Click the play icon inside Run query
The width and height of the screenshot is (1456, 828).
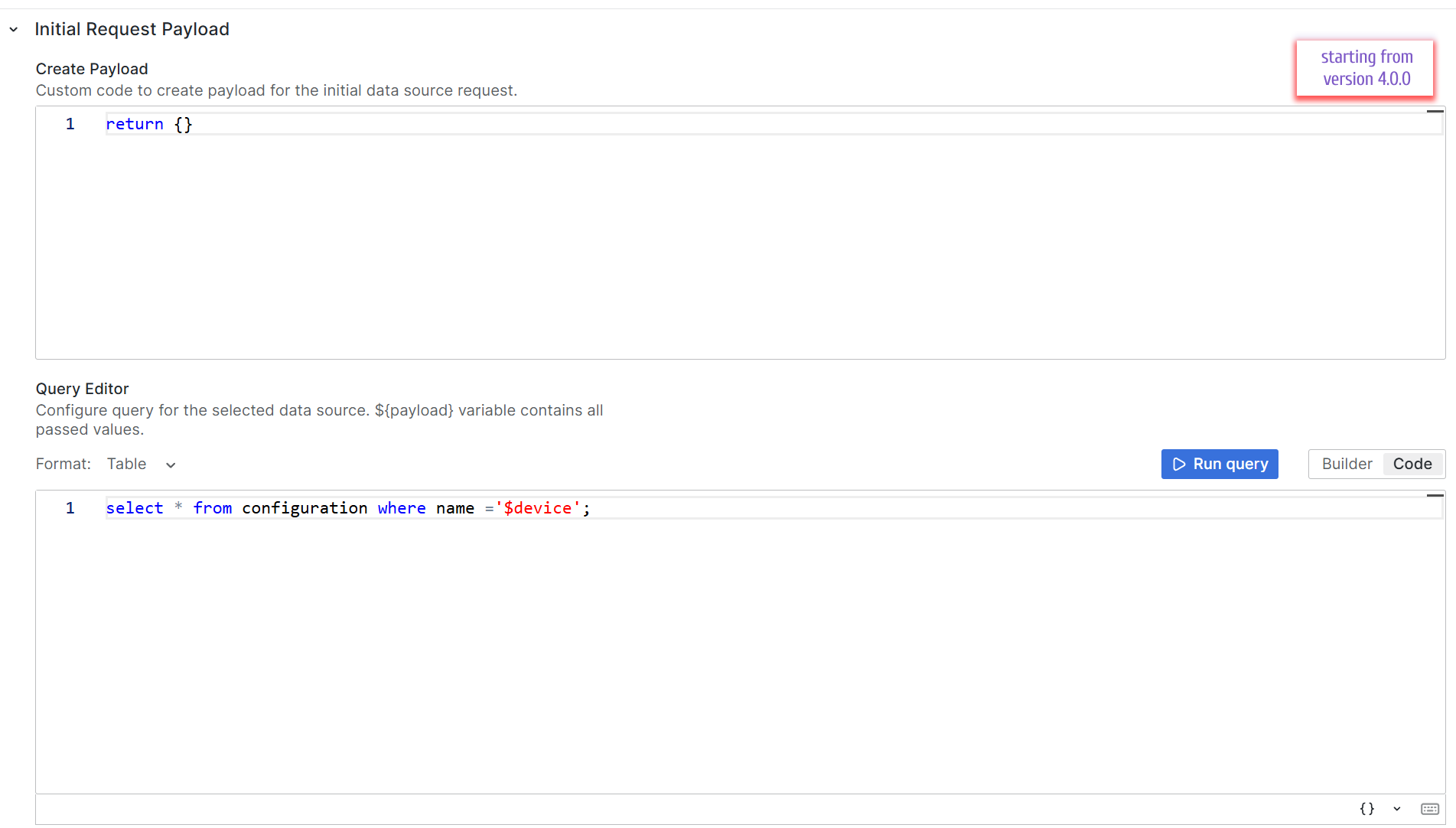click(1179, 464)
